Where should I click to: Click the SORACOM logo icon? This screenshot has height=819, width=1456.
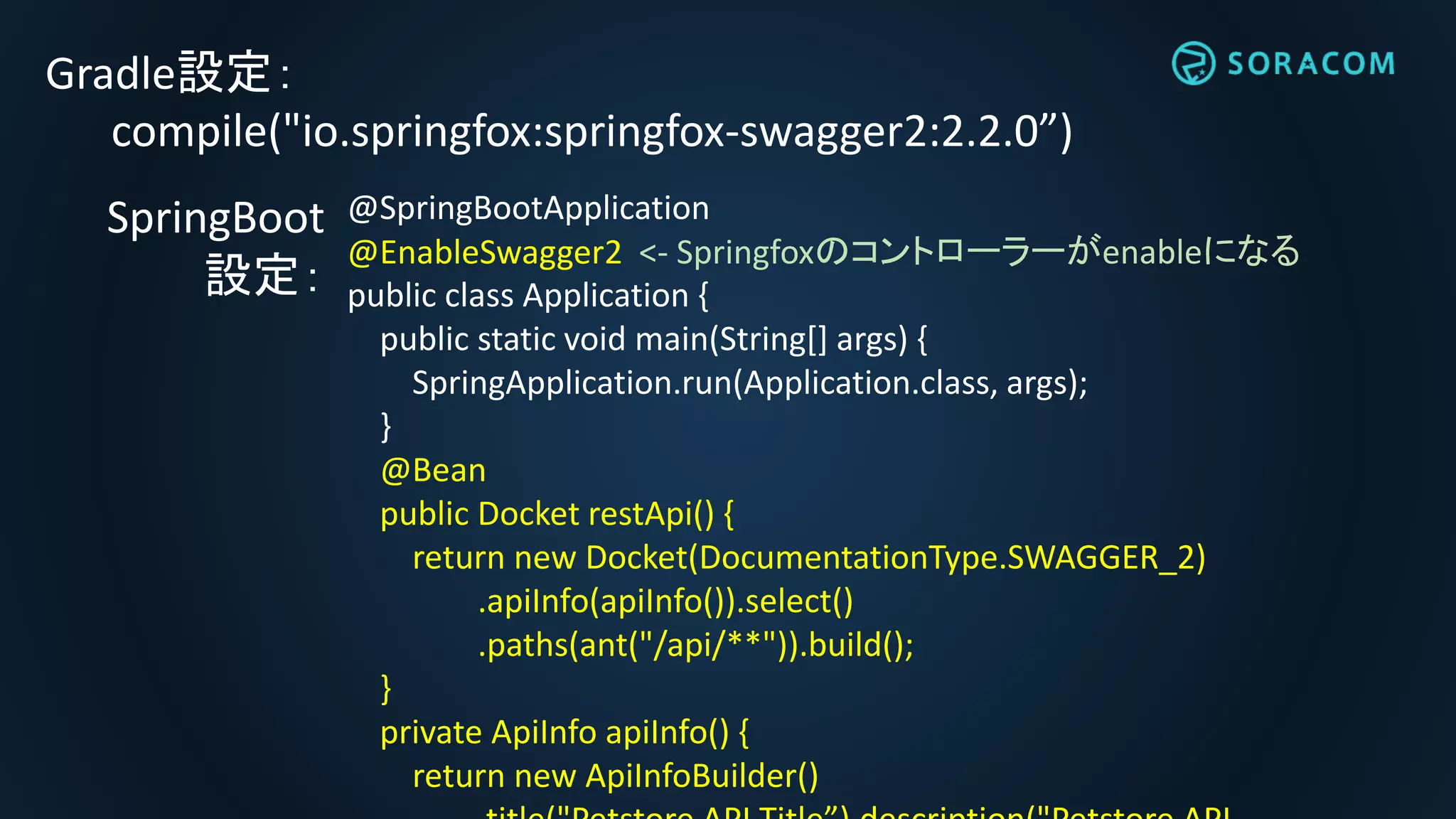[x=1194, y=63]
